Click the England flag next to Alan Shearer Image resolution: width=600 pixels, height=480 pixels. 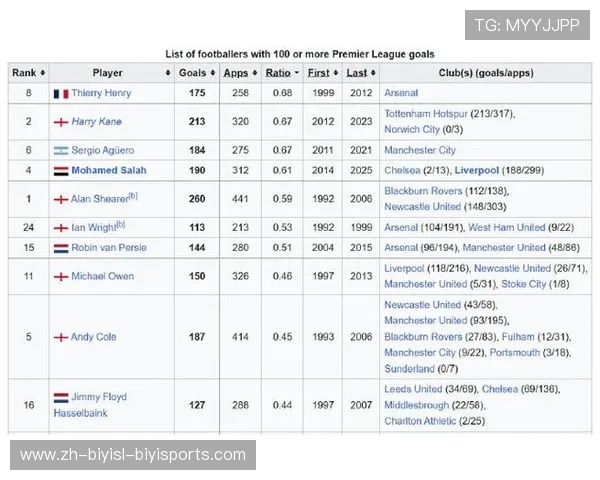coord(61,199)
